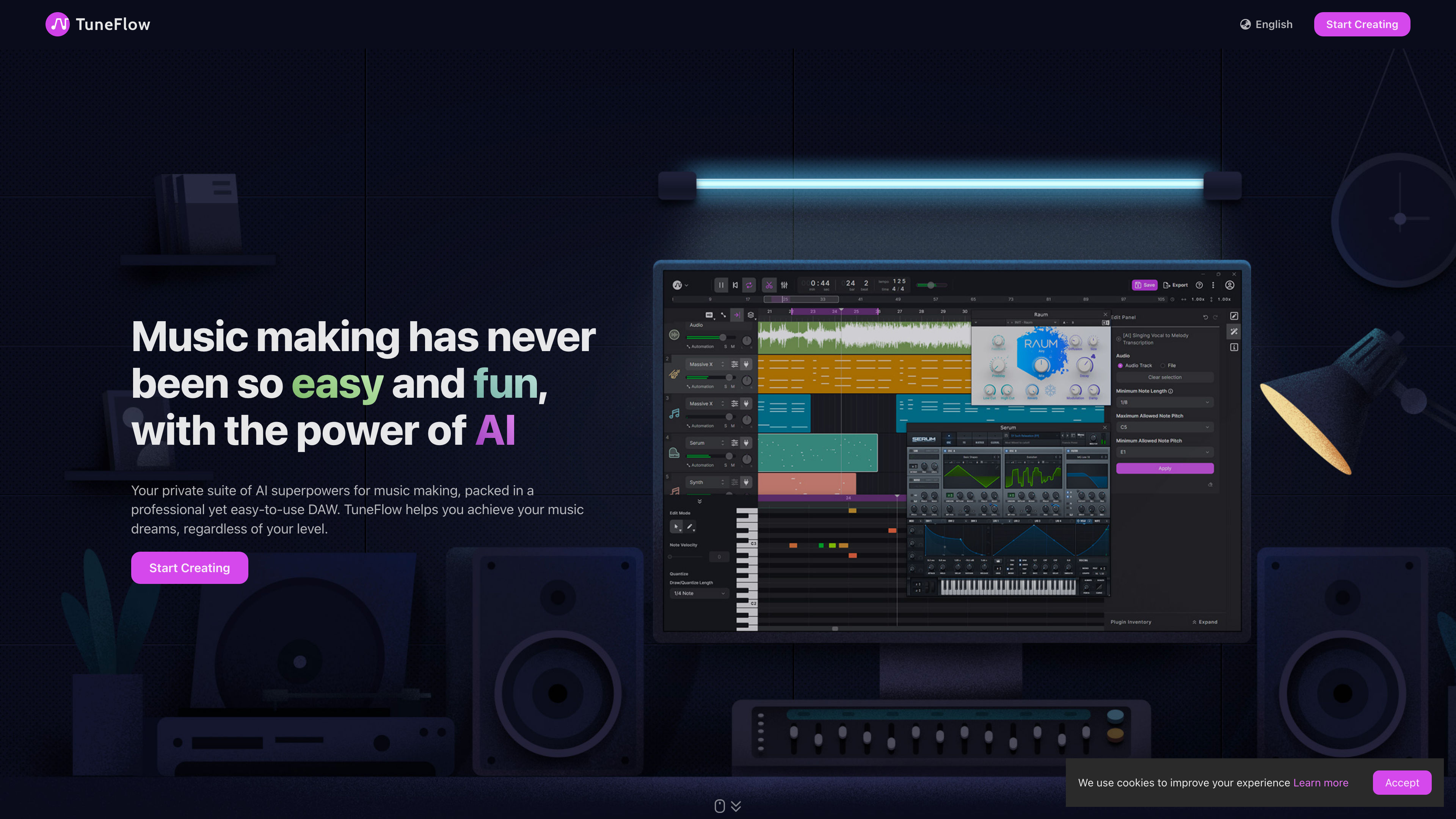Click the header Start Creating button

[1362, 24]
